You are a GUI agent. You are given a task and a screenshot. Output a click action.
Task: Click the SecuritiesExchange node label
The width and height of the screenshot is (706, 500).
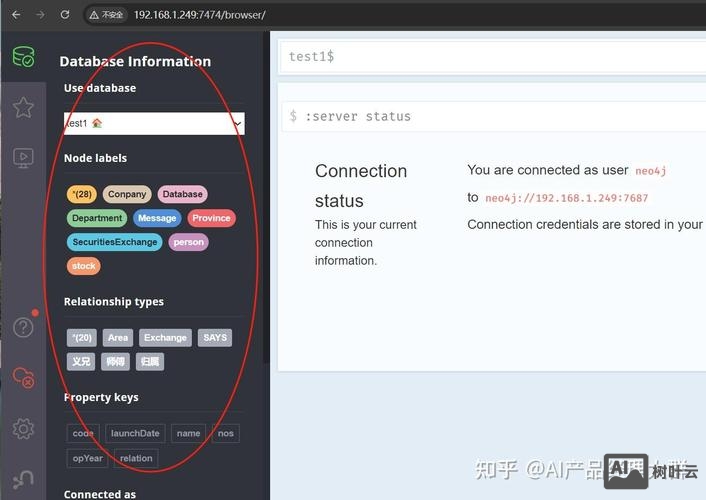tap(115, 242)
